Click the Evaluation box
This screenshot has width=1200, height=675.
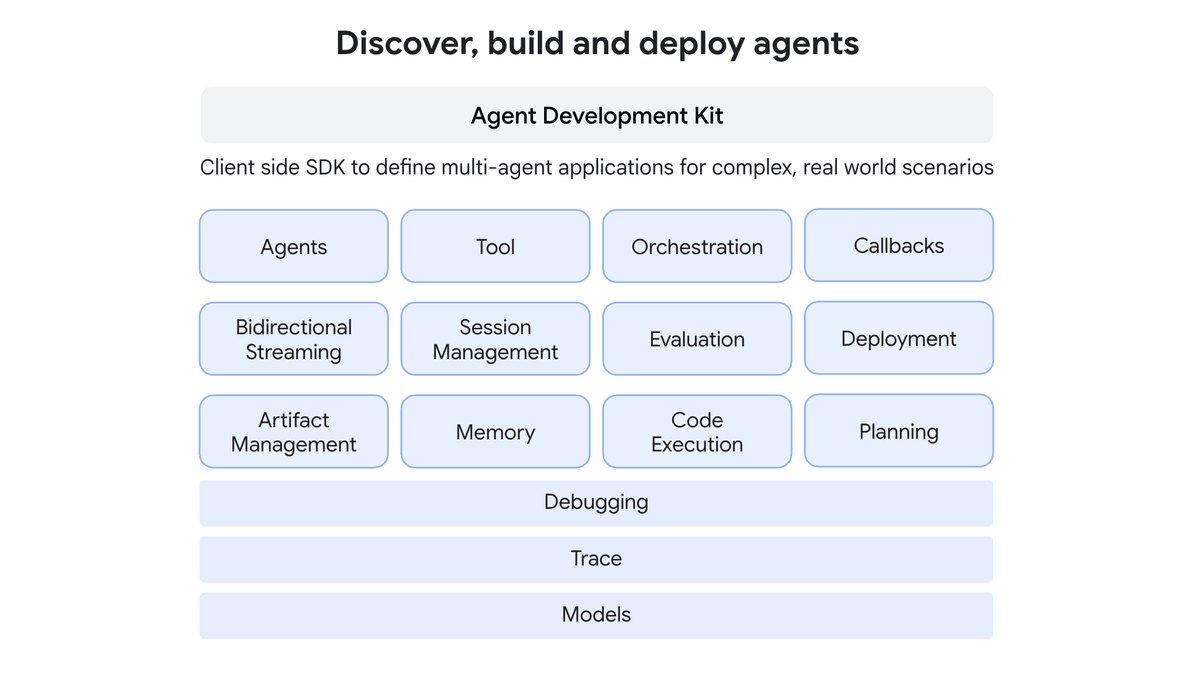tap(697, 339)
